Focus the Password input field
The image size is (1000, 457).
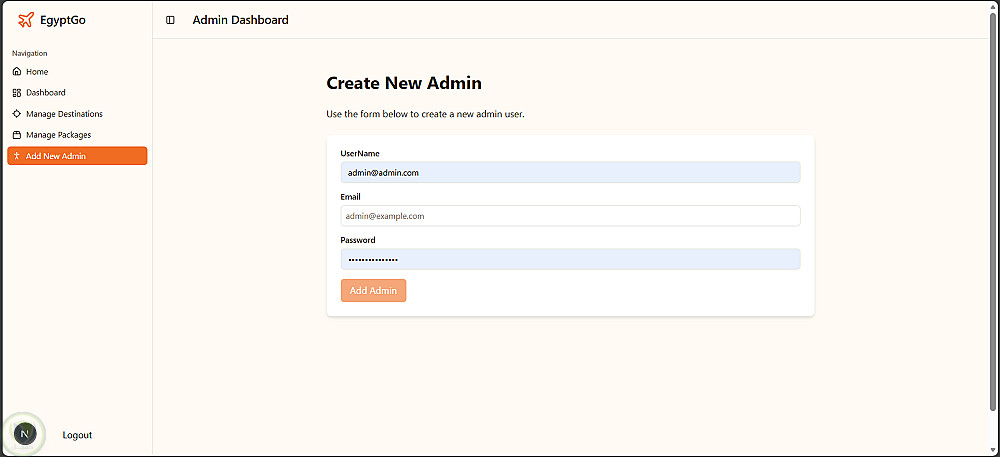(x=570, y=259)
